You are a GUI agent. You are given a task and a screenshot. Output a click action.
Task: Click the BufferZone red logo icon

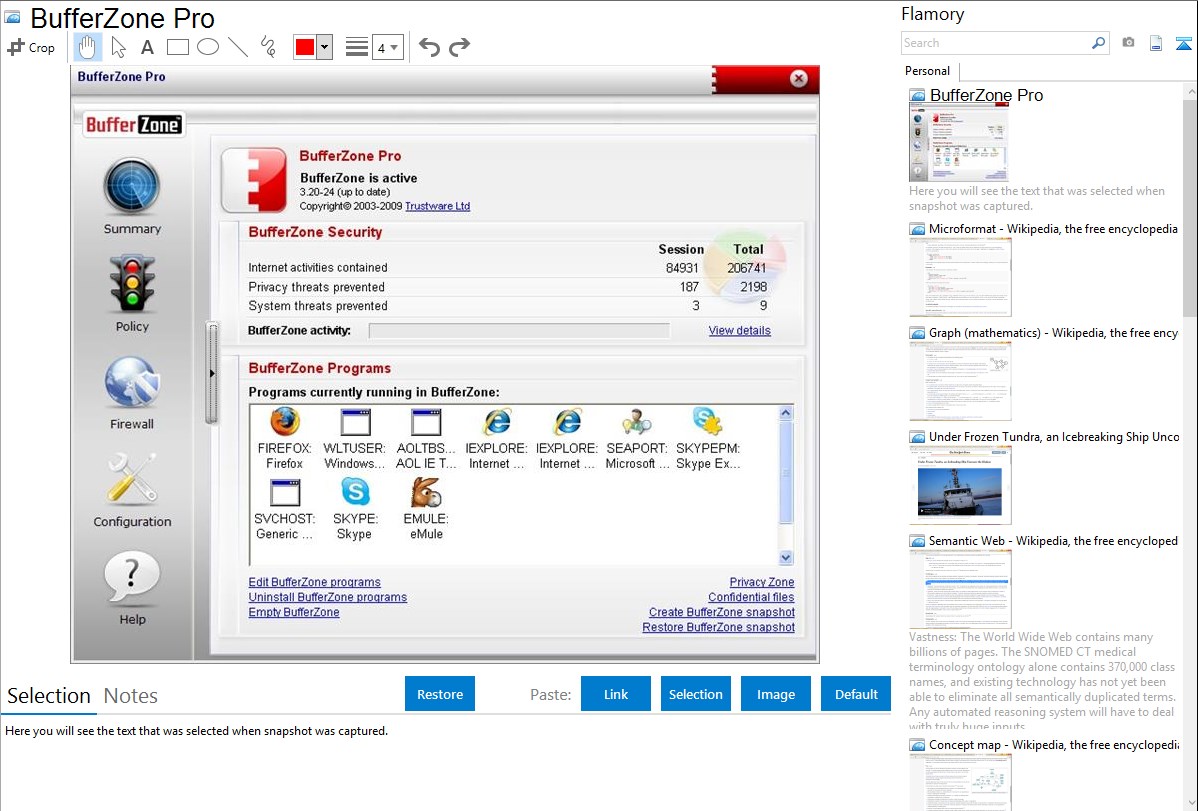254,180
